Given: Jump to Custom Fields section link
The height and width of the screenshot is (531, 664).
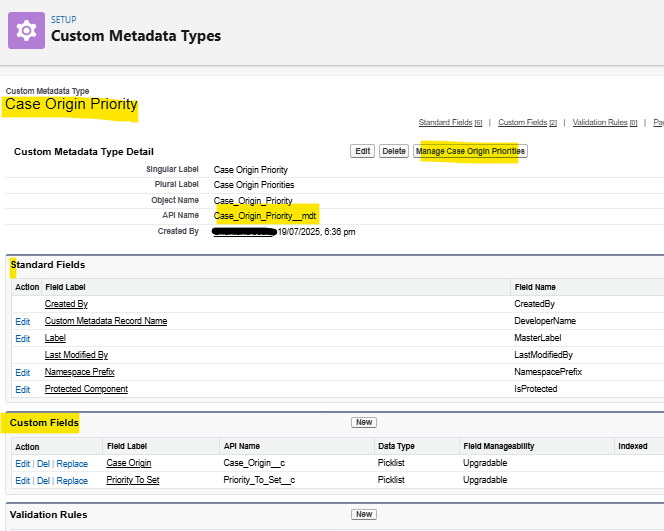Looking at the screenshot, I should pyautogui.click(x=523, y=122).
